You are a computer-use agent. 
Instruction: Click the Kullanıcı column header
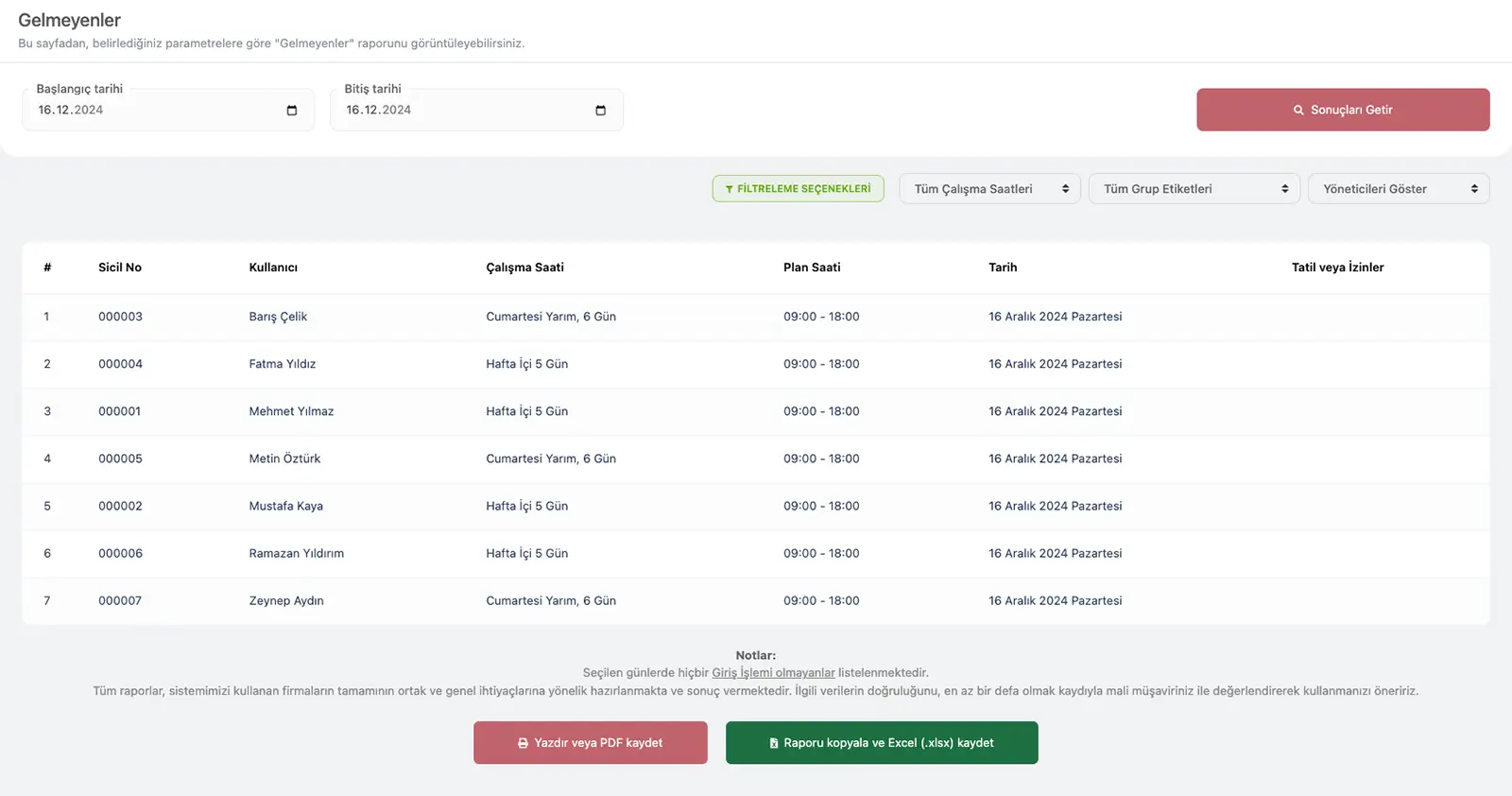(273, 268)
